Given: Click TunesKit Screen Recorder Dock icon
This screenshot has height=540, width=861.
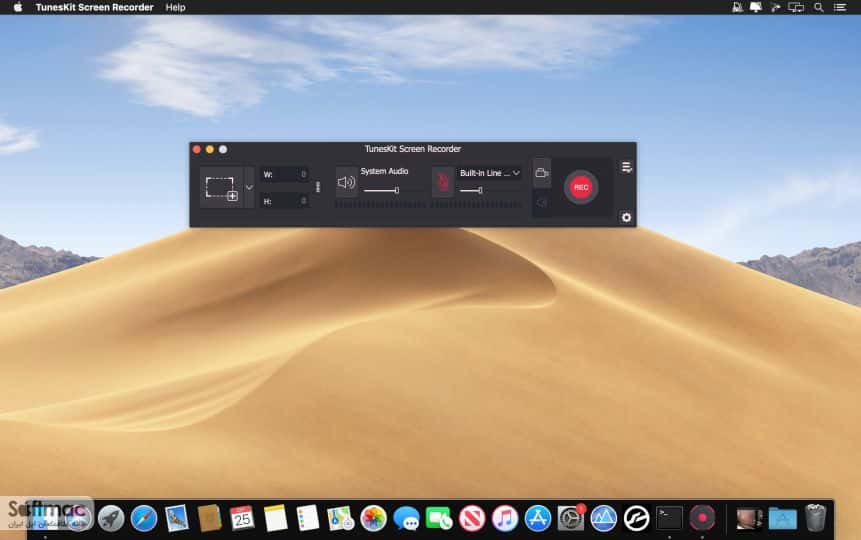Looking at the screenshot, I should click(x=702, y=518).
